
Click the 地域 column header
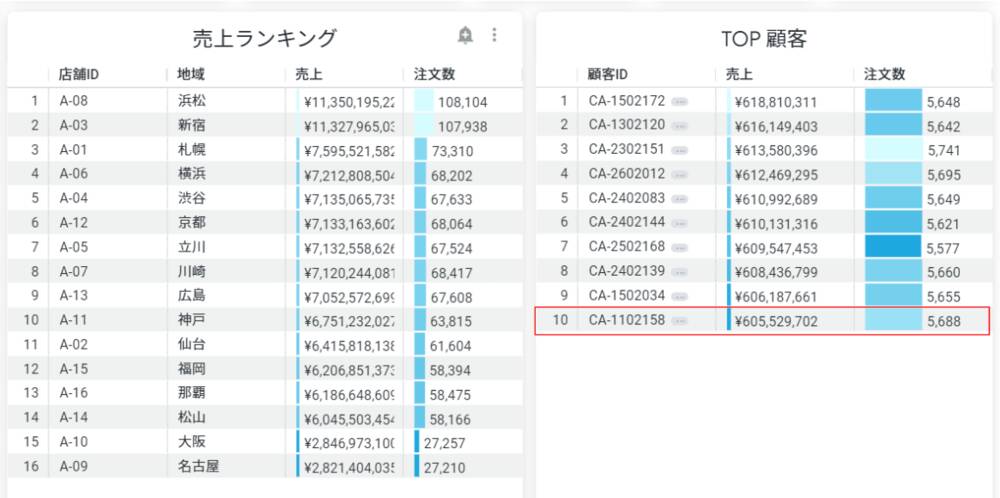(191, 74)
